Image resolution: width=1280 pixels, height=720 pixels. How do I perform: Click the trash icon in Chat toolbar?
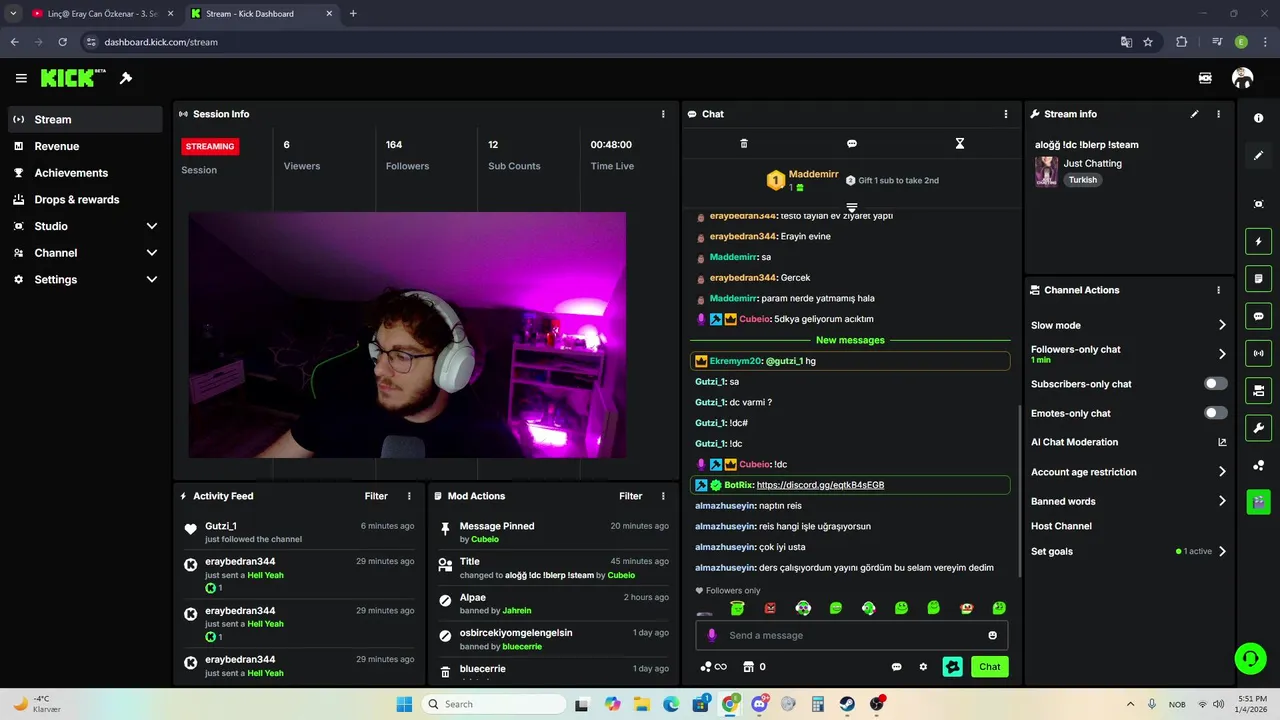pos(744,144)
